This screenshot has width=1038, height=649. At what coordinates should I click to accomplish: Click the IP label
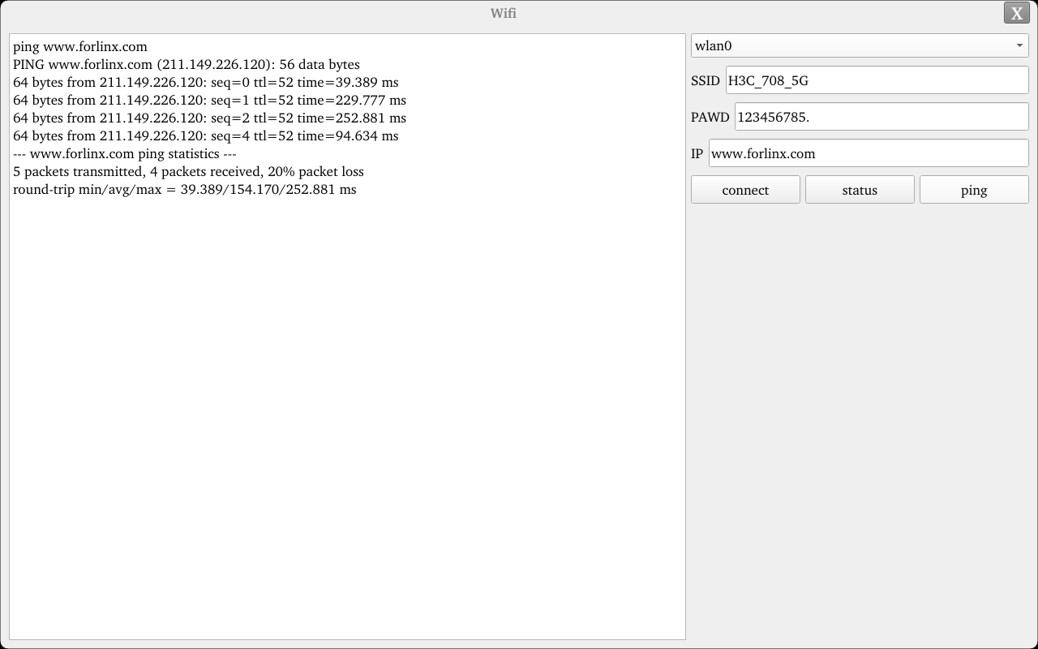point(697,154)
